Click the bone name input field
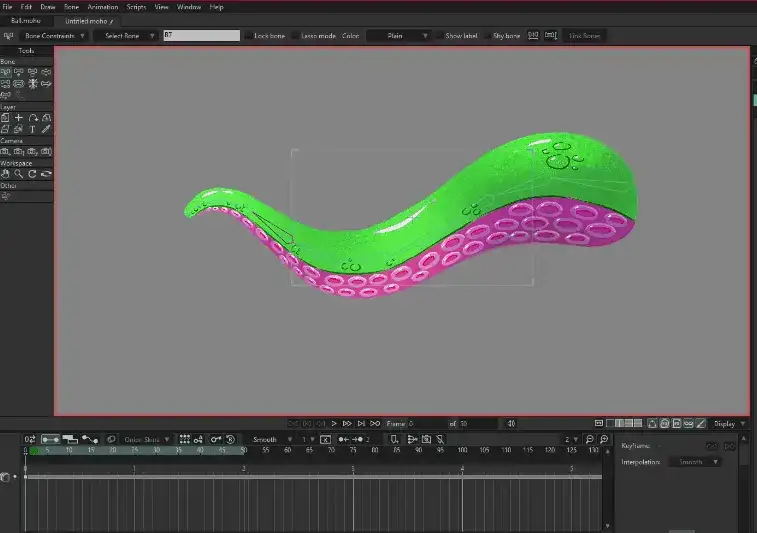 [201, 36]
